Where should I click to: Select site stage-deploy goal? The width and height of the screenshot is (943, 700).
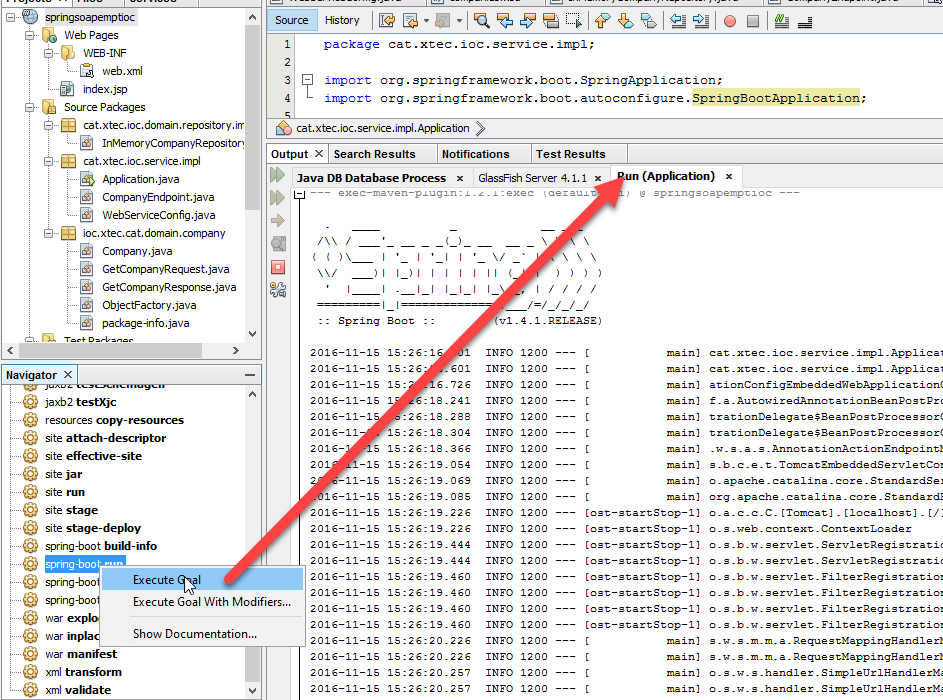(x=93, y=528)
